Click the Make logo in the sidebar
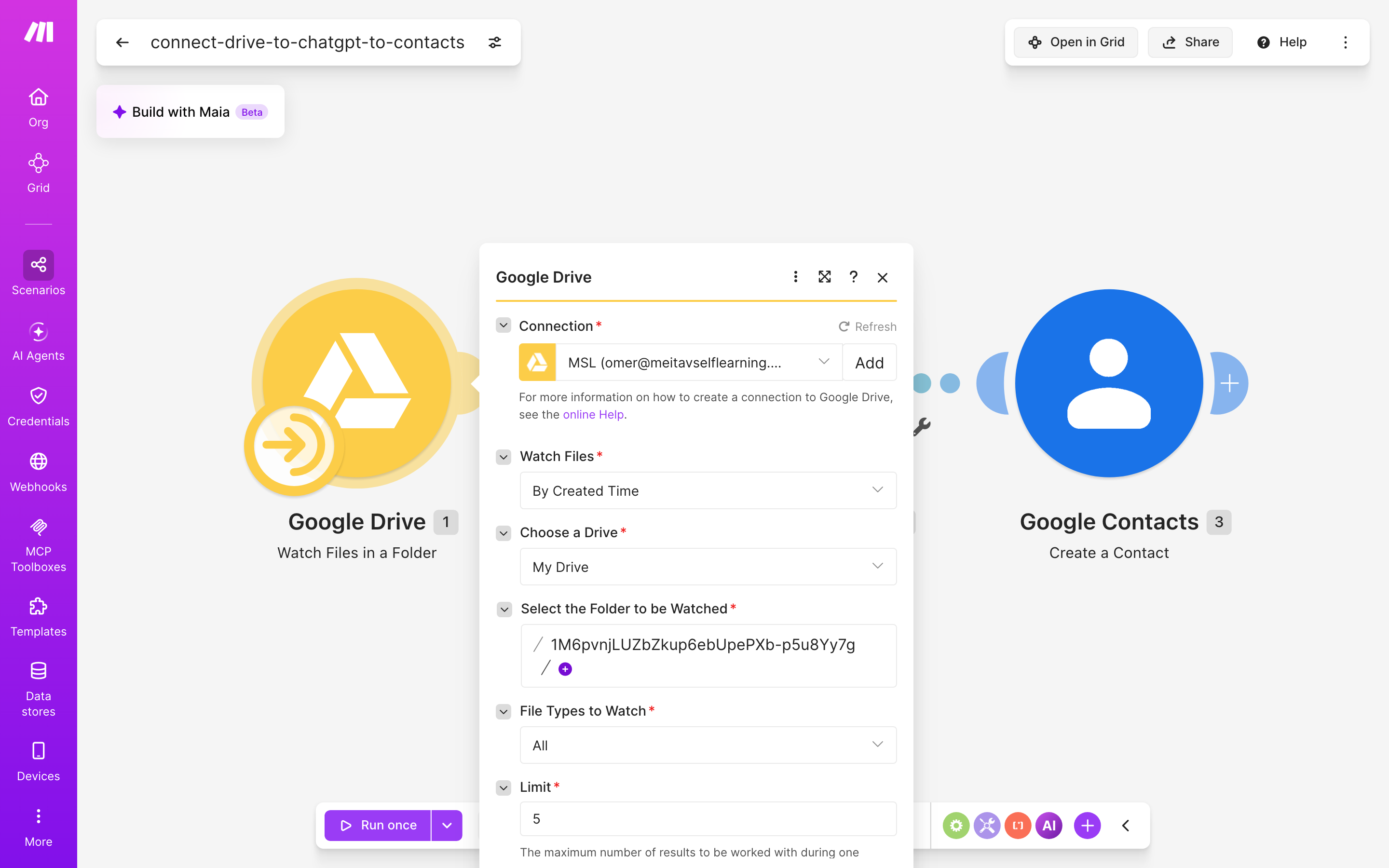This screenshot has height=868, width=1389. [x=39, y=31]
